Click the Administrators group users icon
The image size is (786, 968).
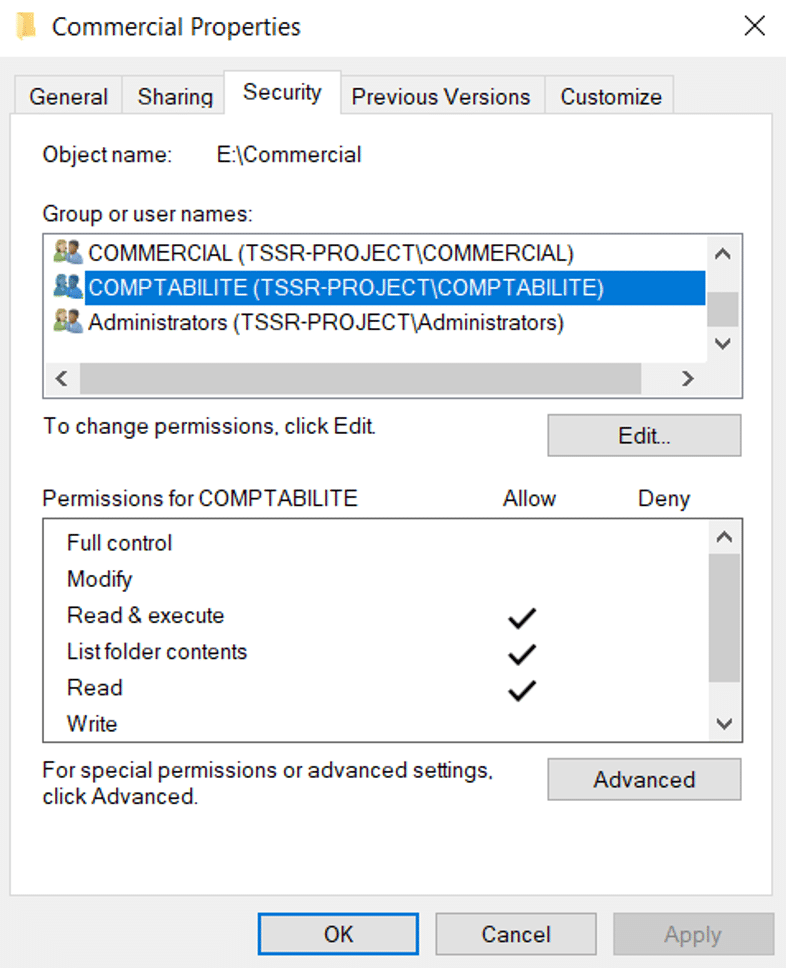click(68, 323)
